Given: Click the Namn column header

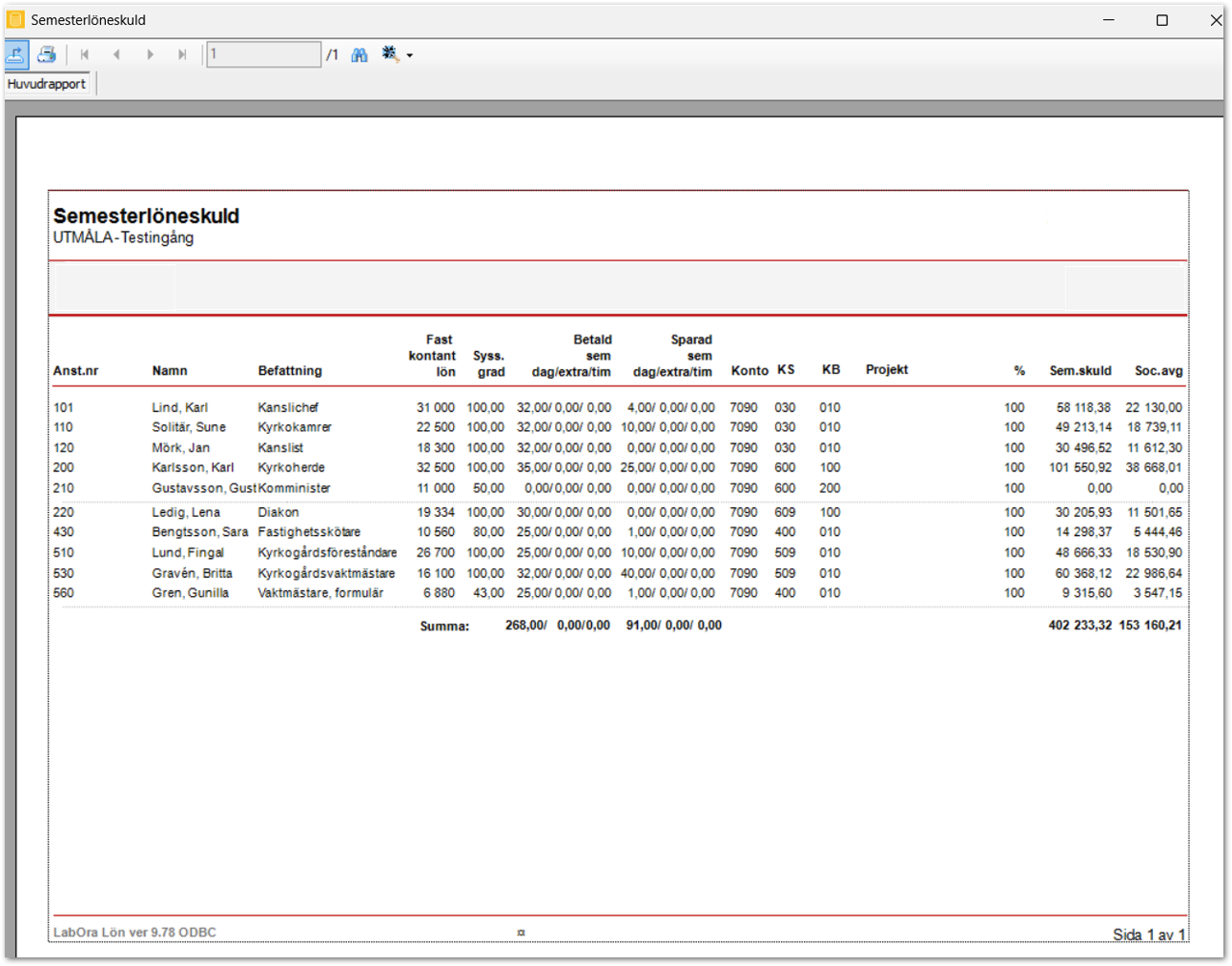Looking at the screenshot, I should (x=170, y=371).
